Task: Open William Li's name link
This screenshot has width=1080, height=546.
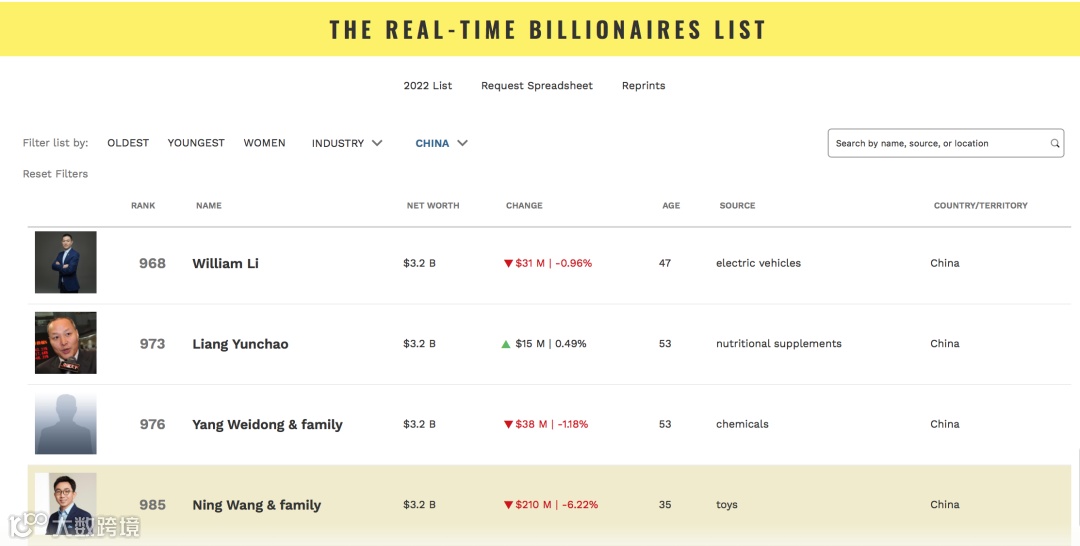Action: 225,264
